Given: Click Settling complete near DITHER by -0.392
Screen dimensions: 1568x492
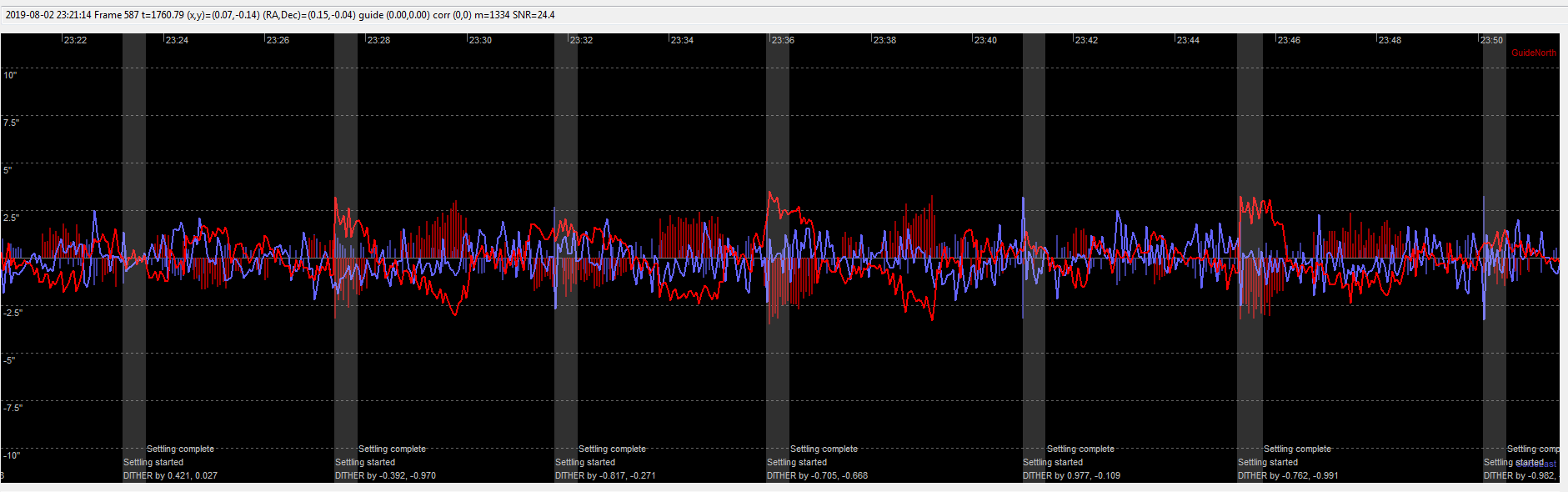Looking at the screenshot, I should point(392,449).
